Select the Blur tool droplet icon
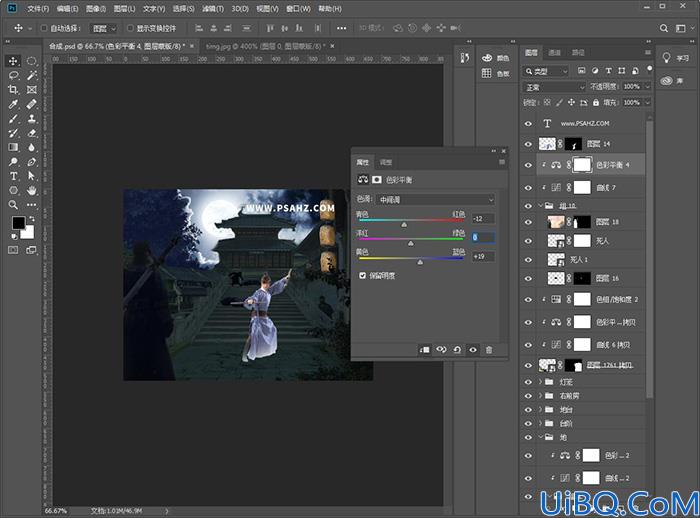700x518 pixels. (x=32, y=147)
